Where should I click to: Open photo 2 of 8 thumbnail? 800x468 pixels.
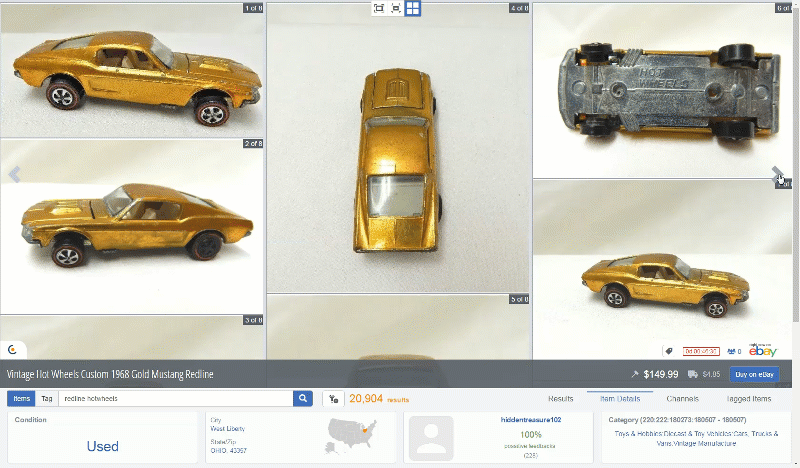pos(132,227)
